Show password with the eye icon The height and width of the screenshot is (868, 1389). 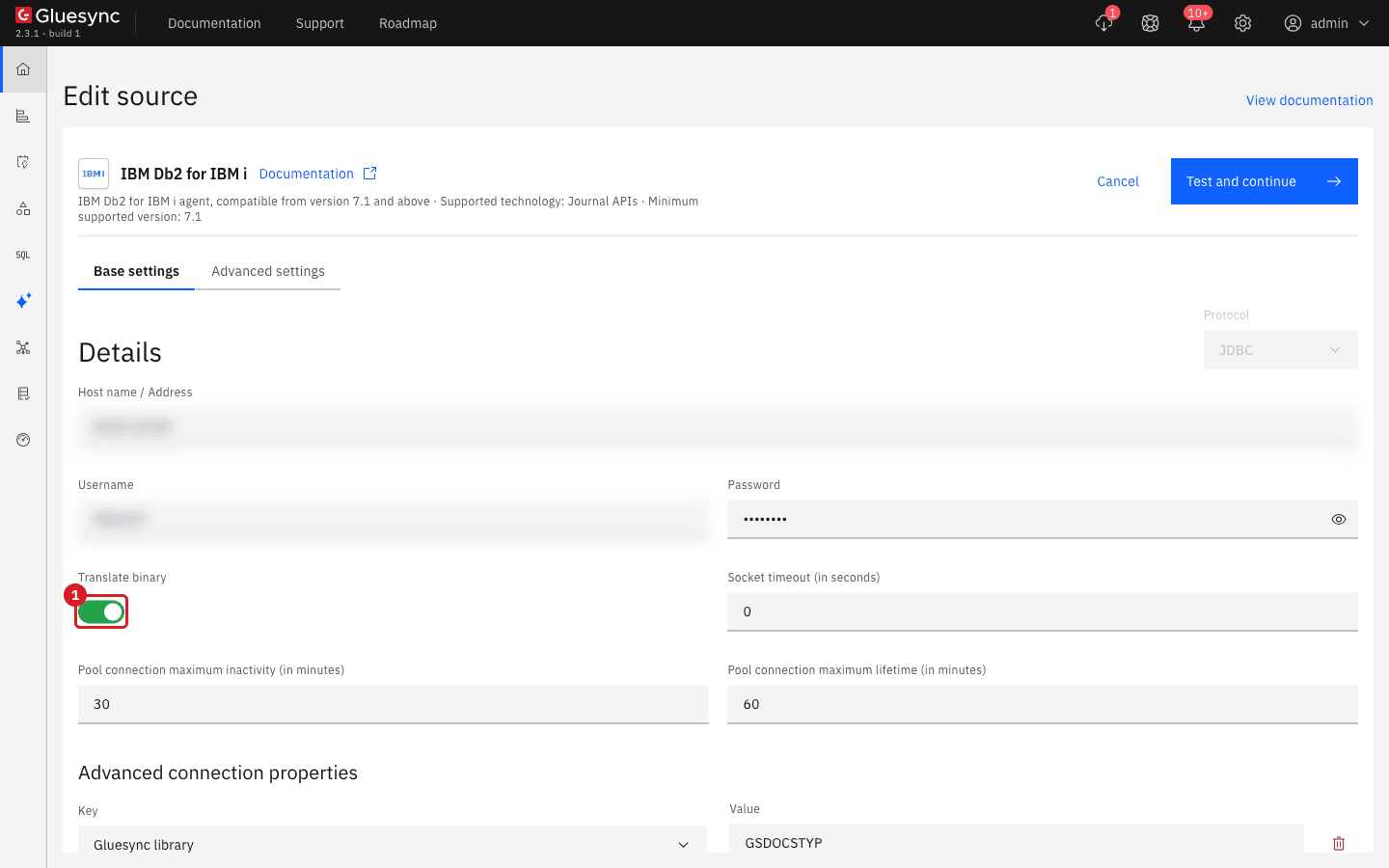1339,519
